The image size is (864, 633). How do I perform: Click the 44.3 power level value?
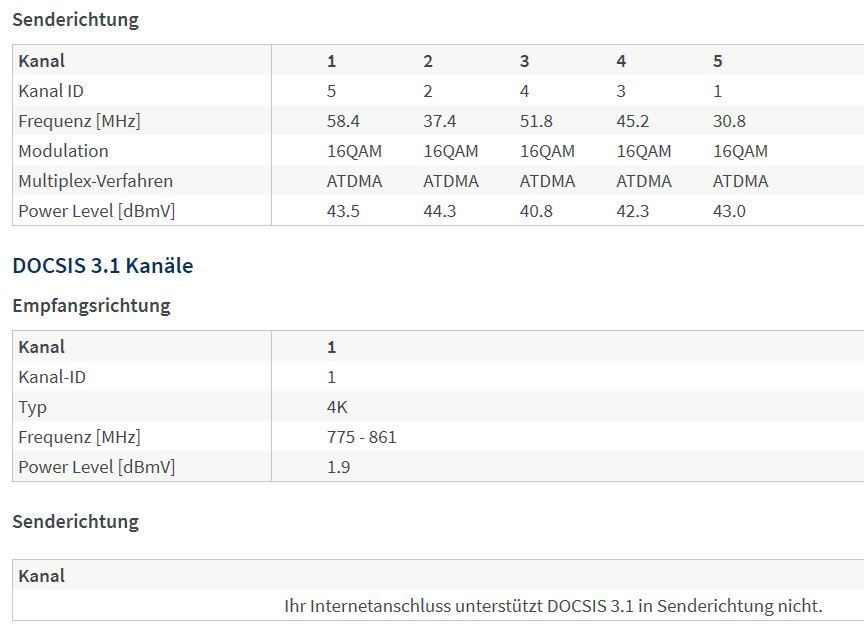point(439,211)
